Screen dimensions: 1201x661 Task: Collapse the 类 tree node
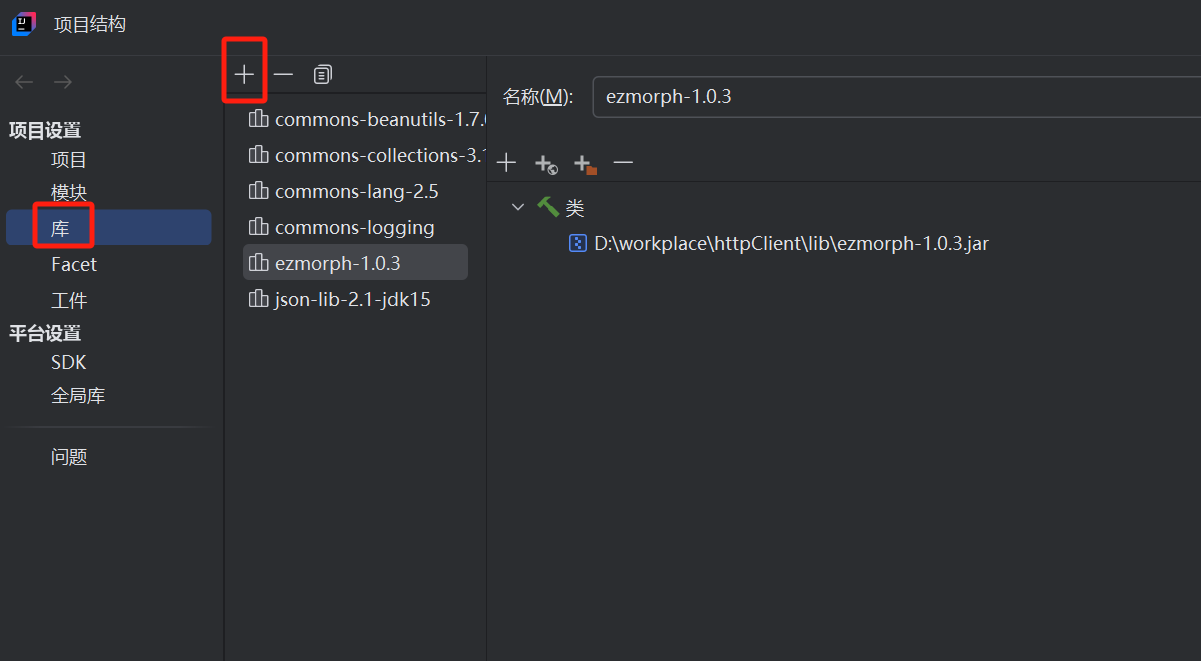(517, 207)
